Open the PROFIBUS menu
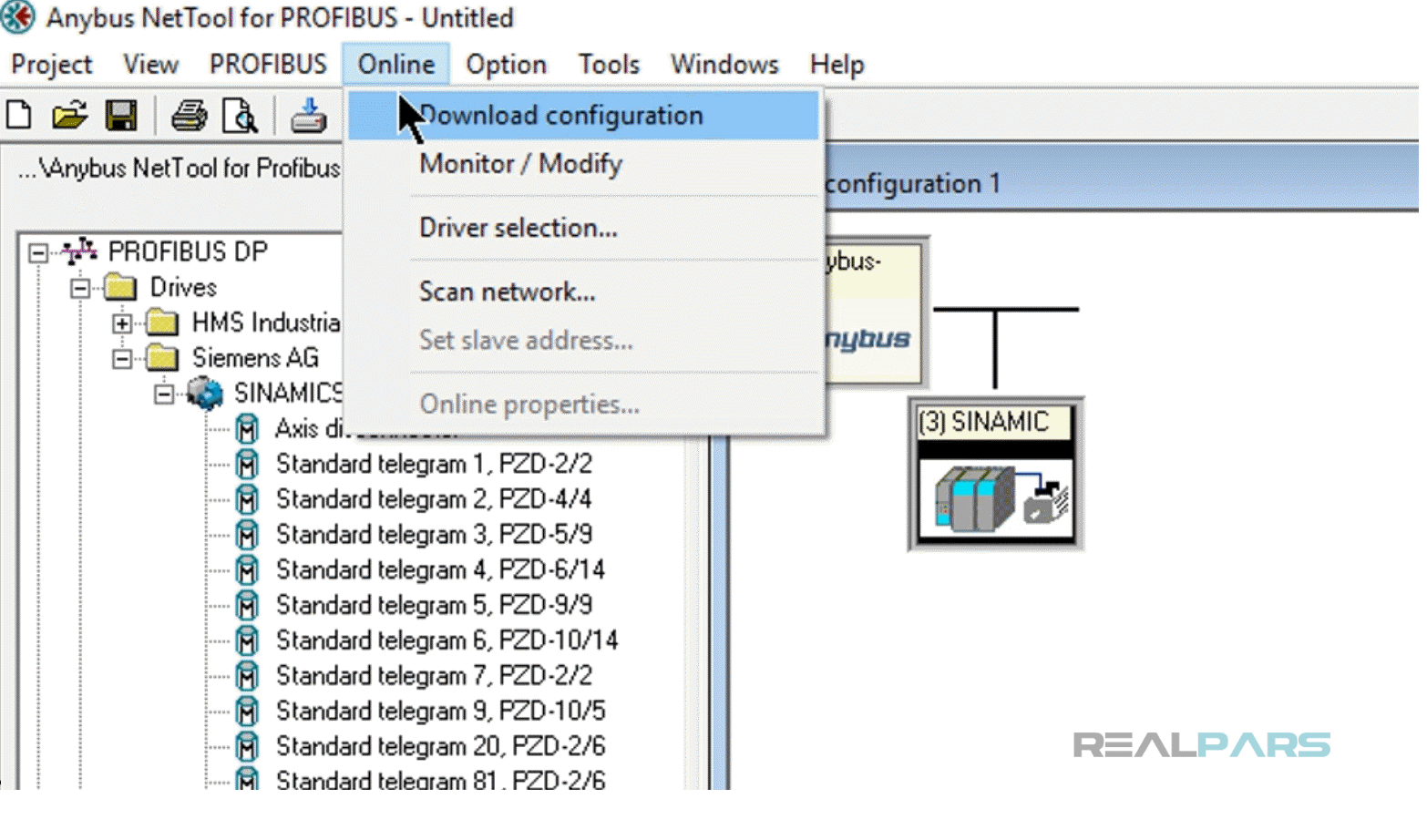Image resolution: width=1427 pixels, height=840 pixels. 268,64
